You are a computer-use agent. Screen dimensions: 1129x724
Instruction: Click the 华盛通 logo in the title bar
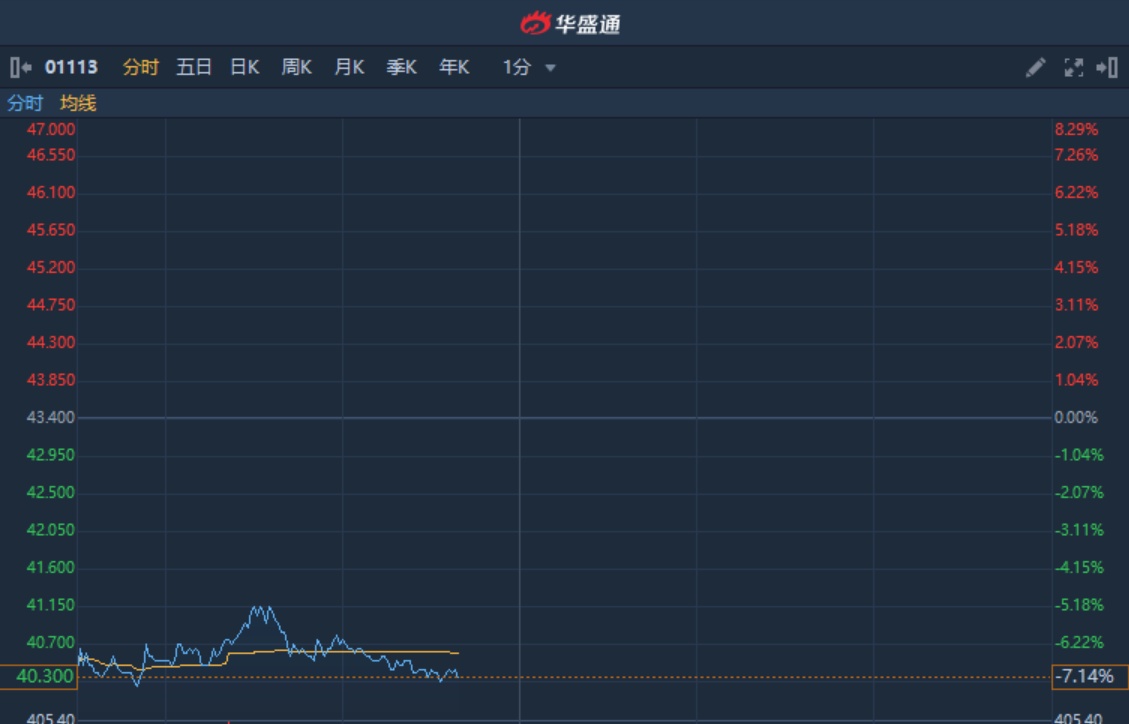[x=571, y=23]
